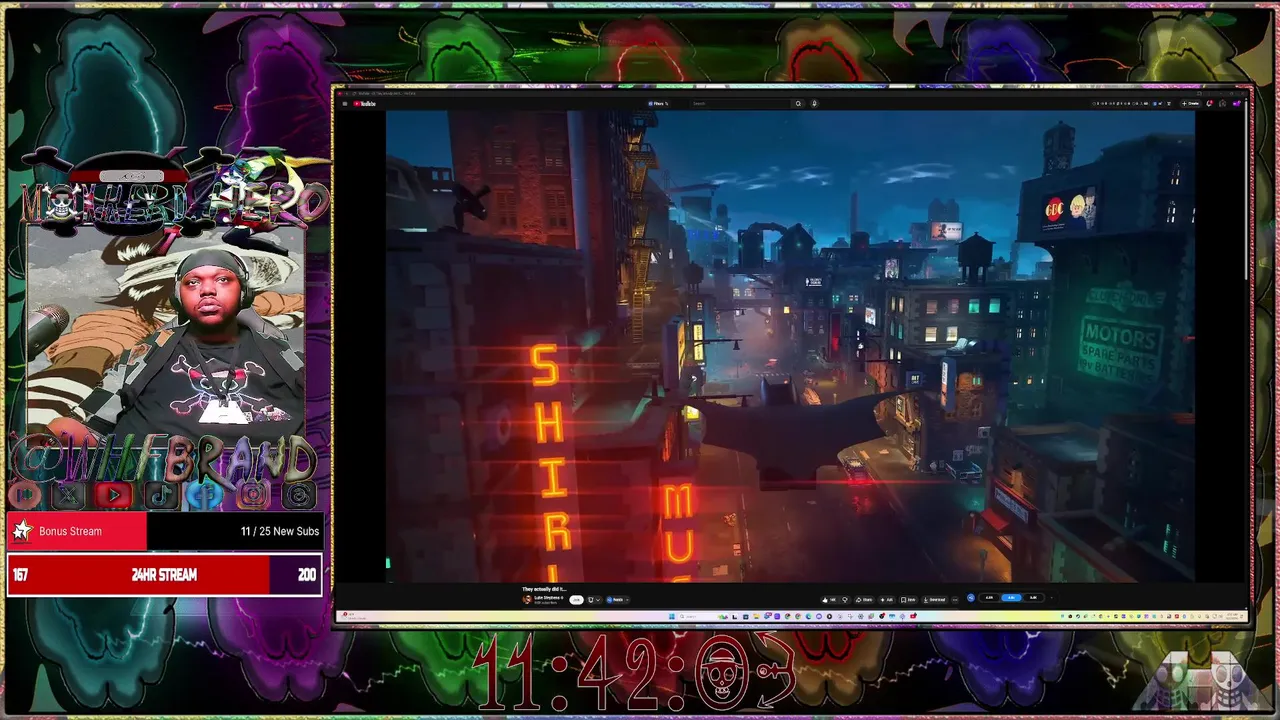Open the Filters chip in YouTube header
1280x720 pixels.
pos(658,103)
